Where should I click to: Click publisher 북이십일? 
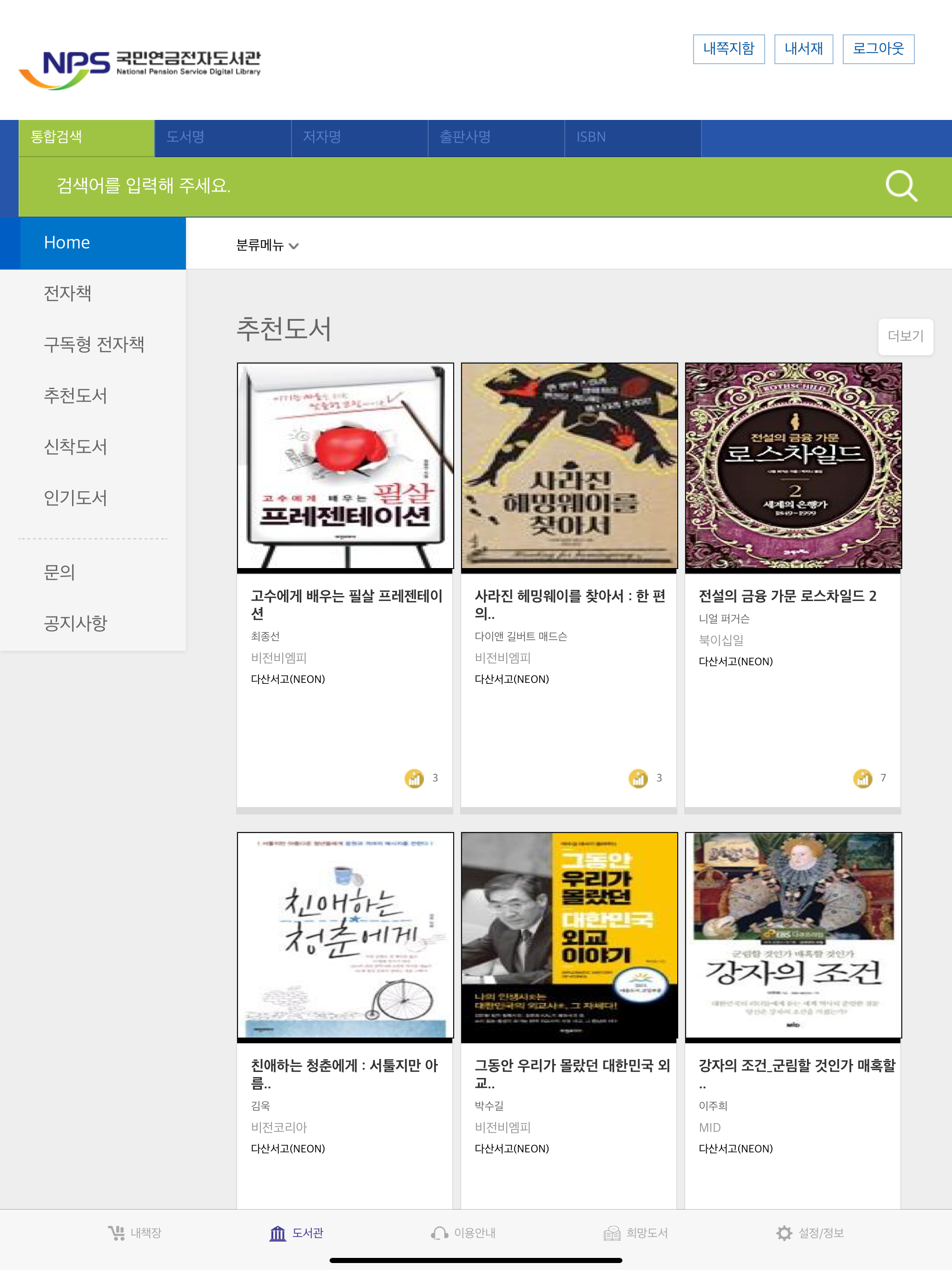[x=721, y=640]
